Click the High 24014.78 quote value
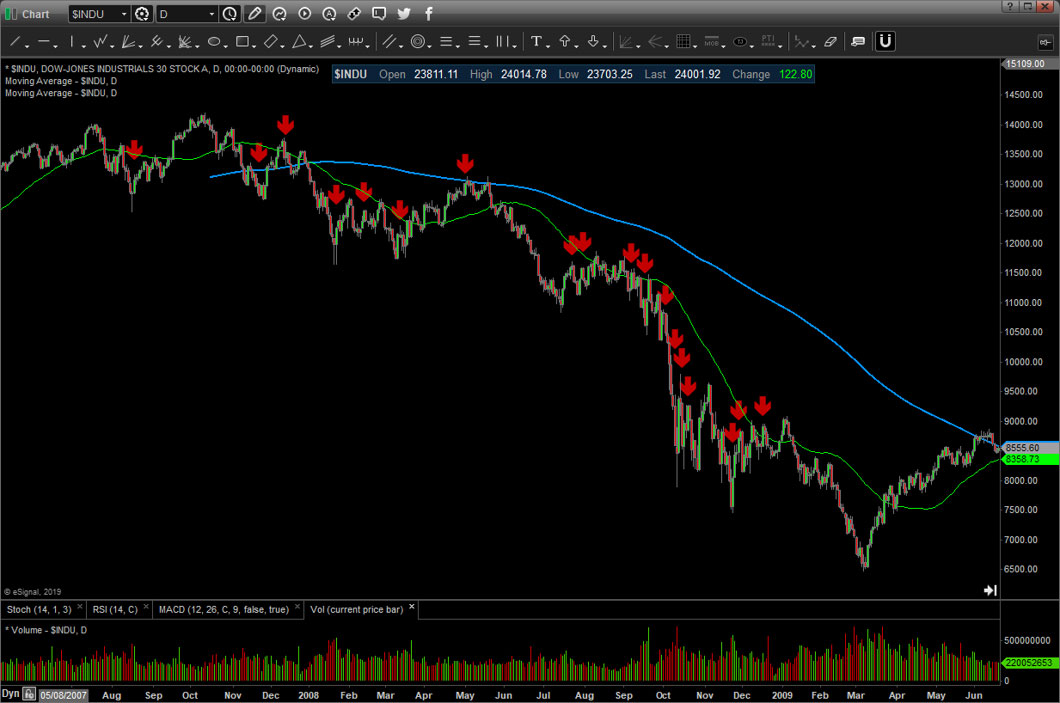Screen dimensions: 1060x703 tap(524, 74)
